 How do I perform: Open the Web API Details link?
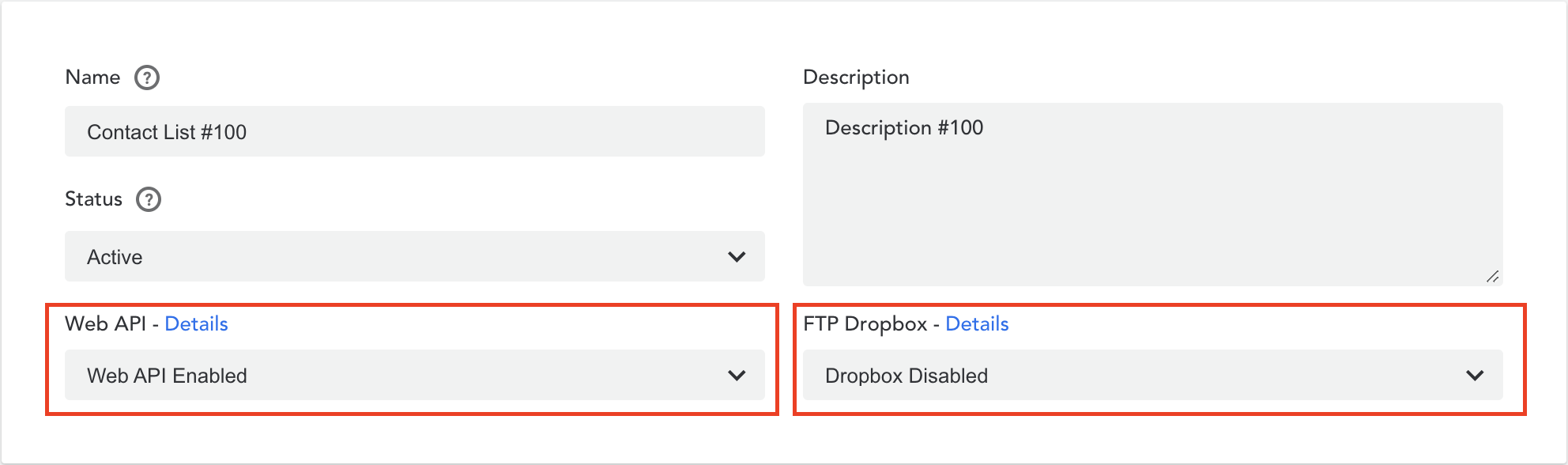(x=196, y=323)
